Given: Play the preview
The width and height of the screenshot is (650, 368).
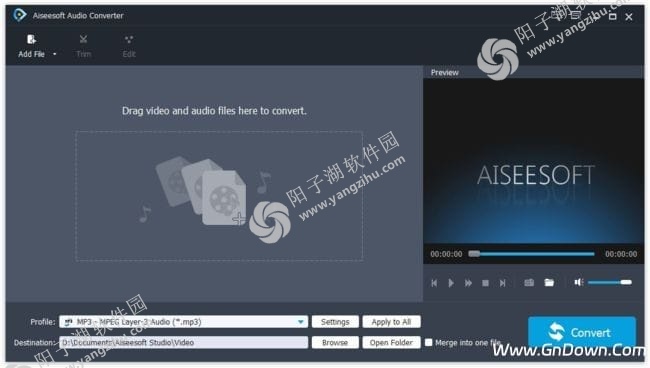Looking at the screenshot, I should (x=451, y=283).
